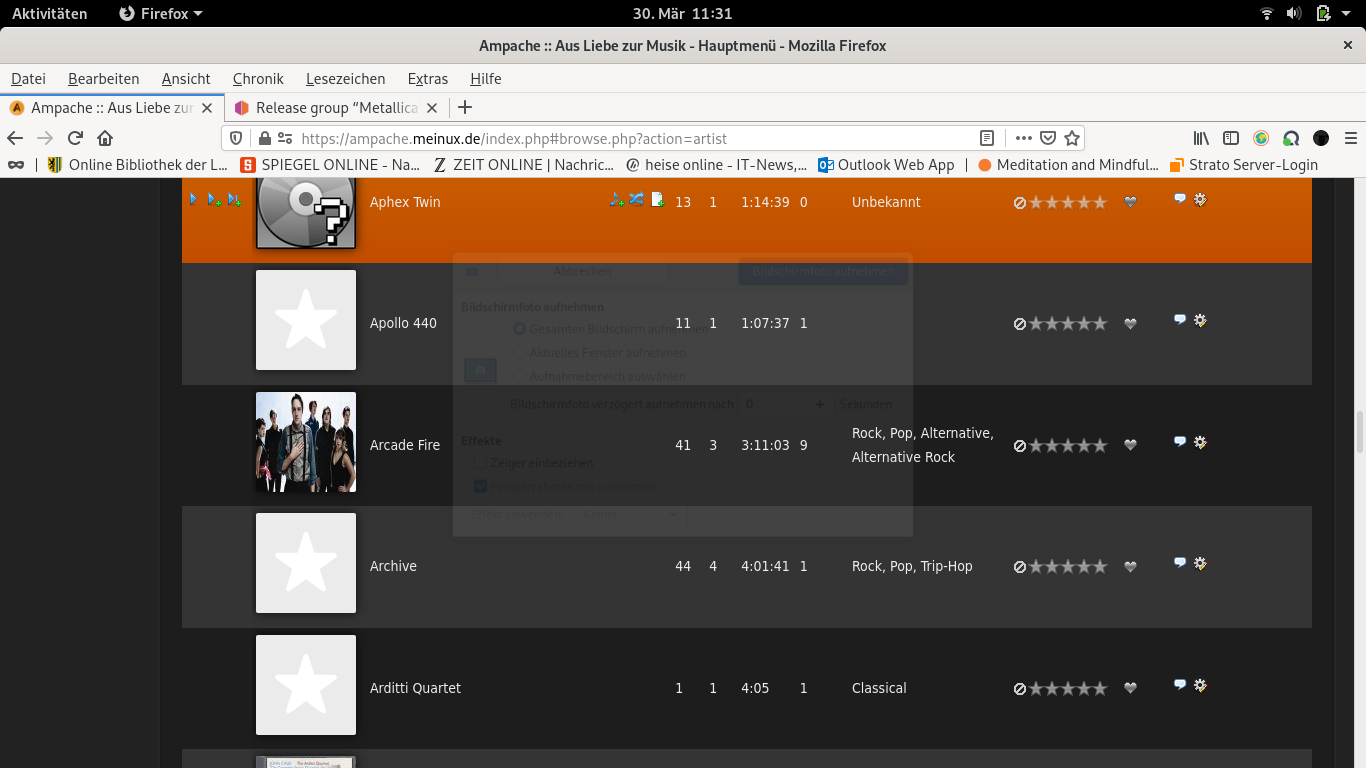Enable the Zeiger einbeziehen checkbox

[480, 462]
